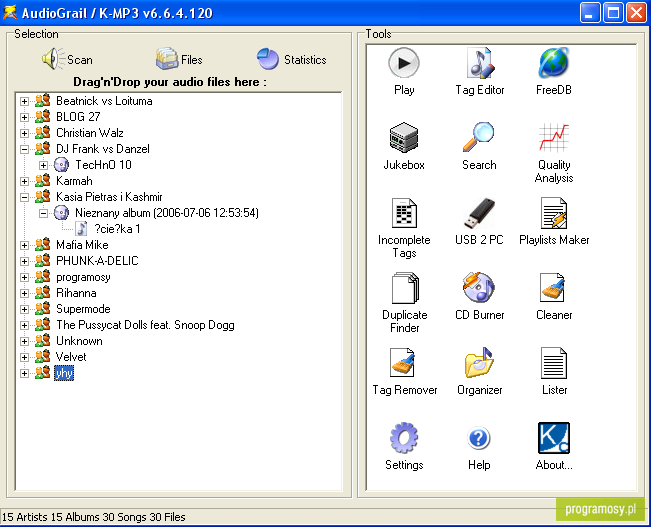Click the AudioGrail title bar app icon
The height and width of the screenshot is (527, 651).
point(10,12)
